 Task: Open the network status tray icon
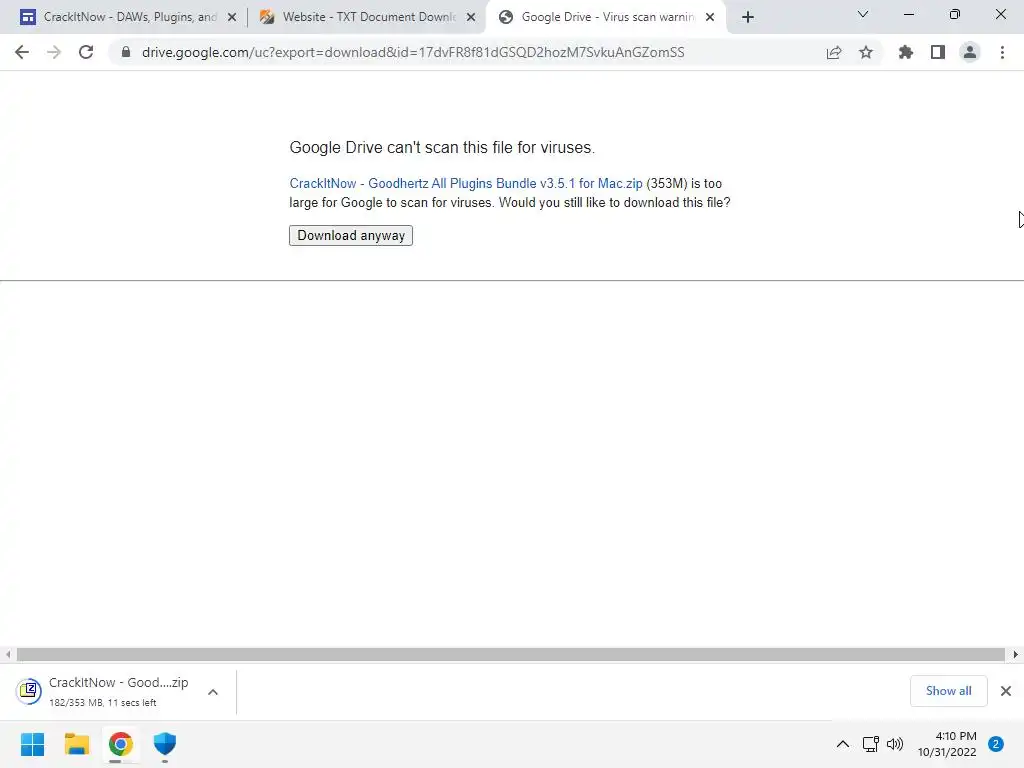pyautogui.click(x=871, y=744)
